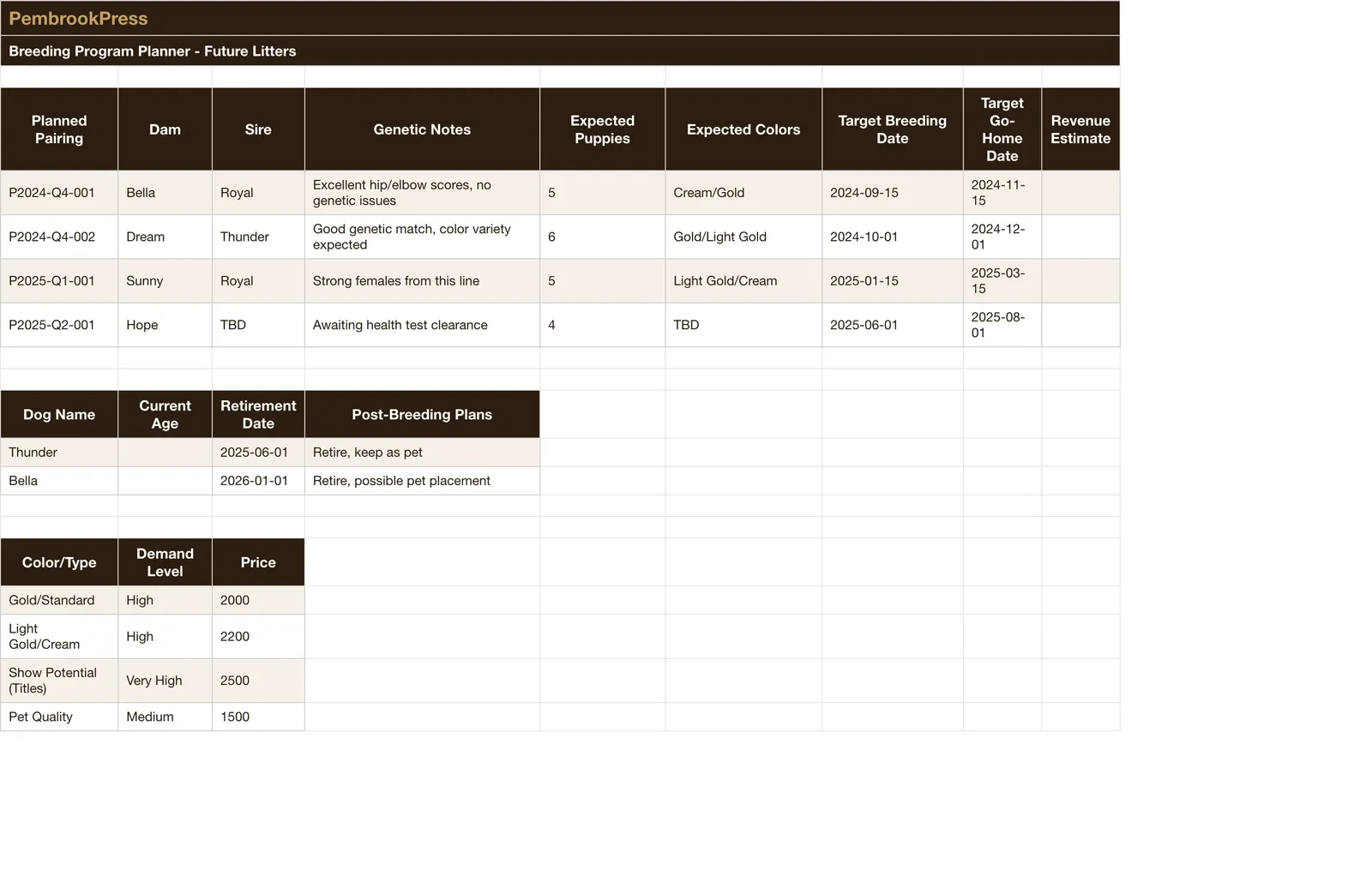Select the Genetic Notes column header

tap(422, 129)
